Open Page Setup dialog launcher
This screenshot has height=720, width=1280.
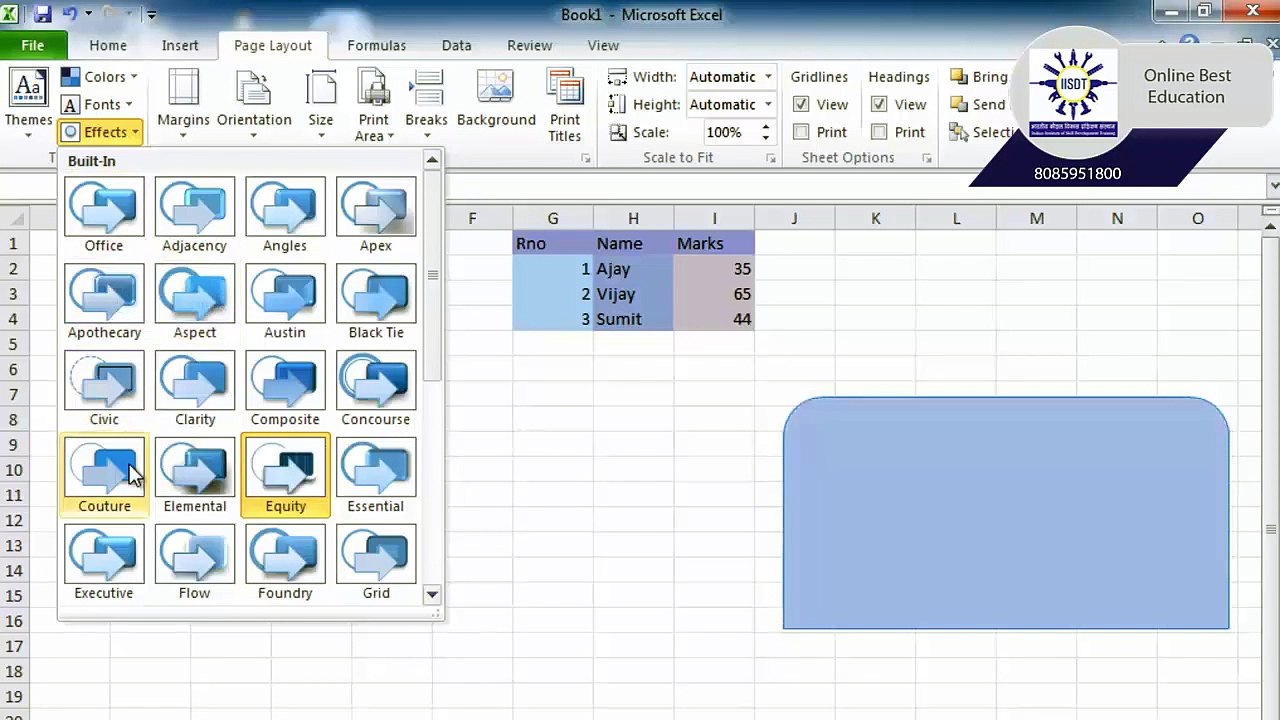[x=586, y=159]
